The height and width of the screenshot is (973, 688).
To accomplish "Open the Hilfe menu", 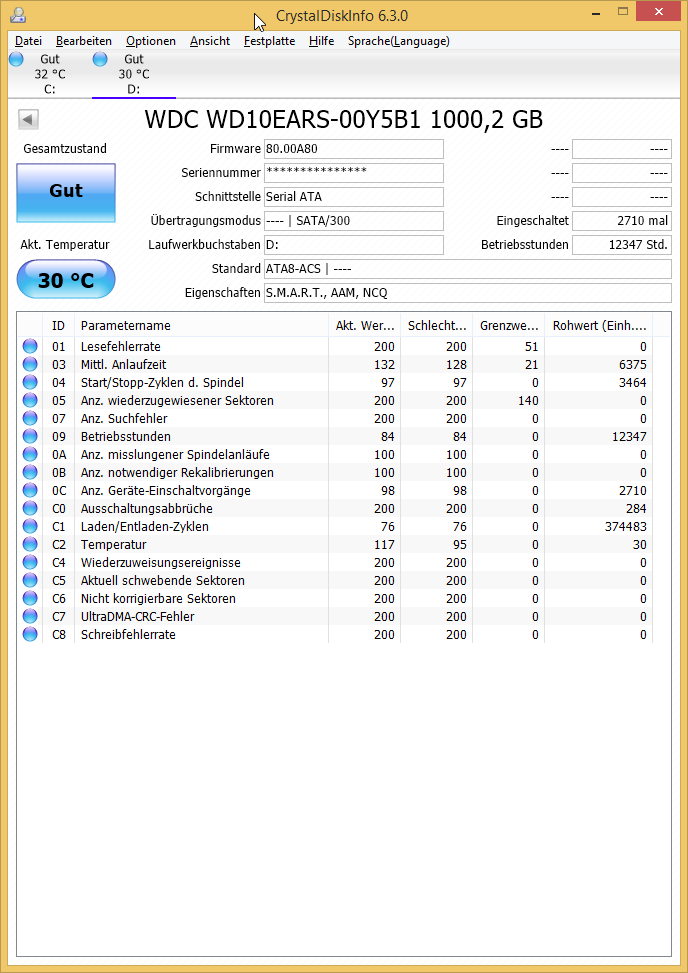I will (321, 41).
